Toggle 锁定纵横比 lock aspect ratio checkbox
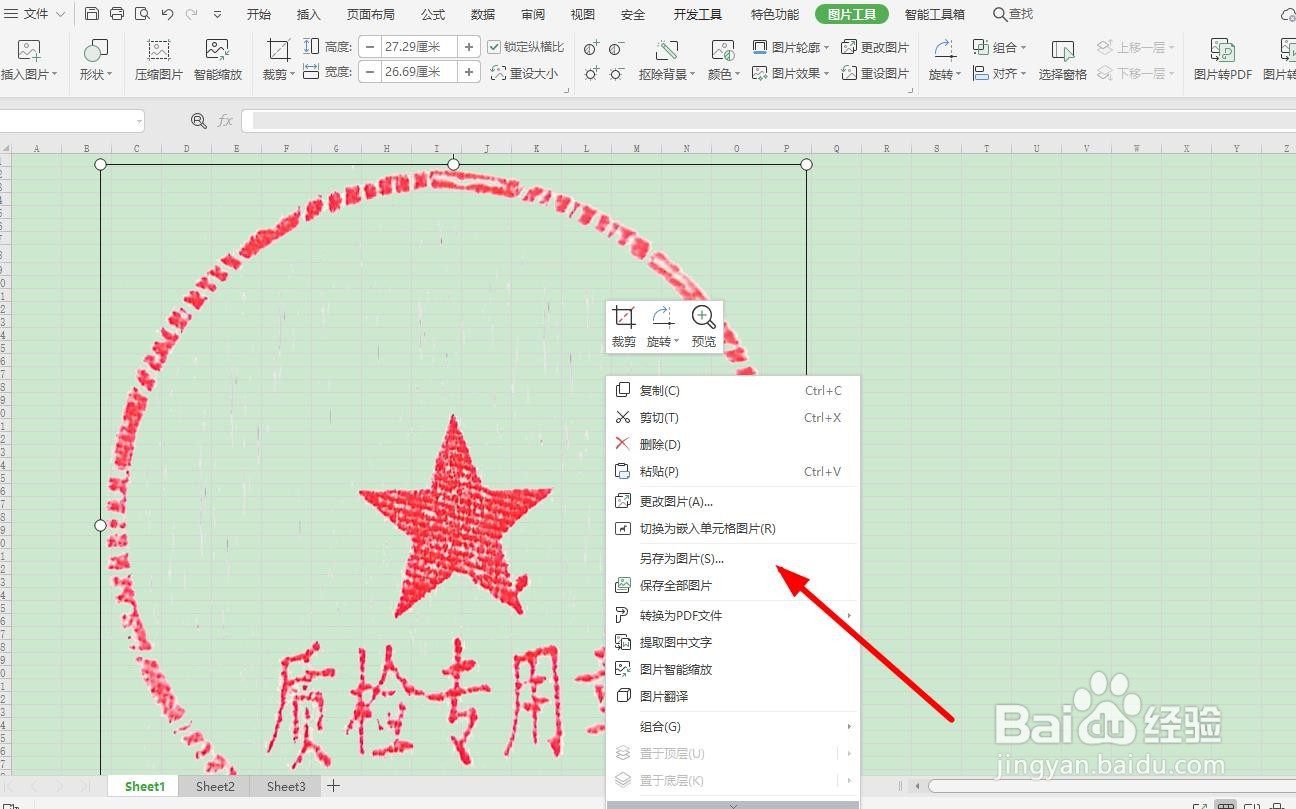The image size is (1296, 809). tap(494, 47)
